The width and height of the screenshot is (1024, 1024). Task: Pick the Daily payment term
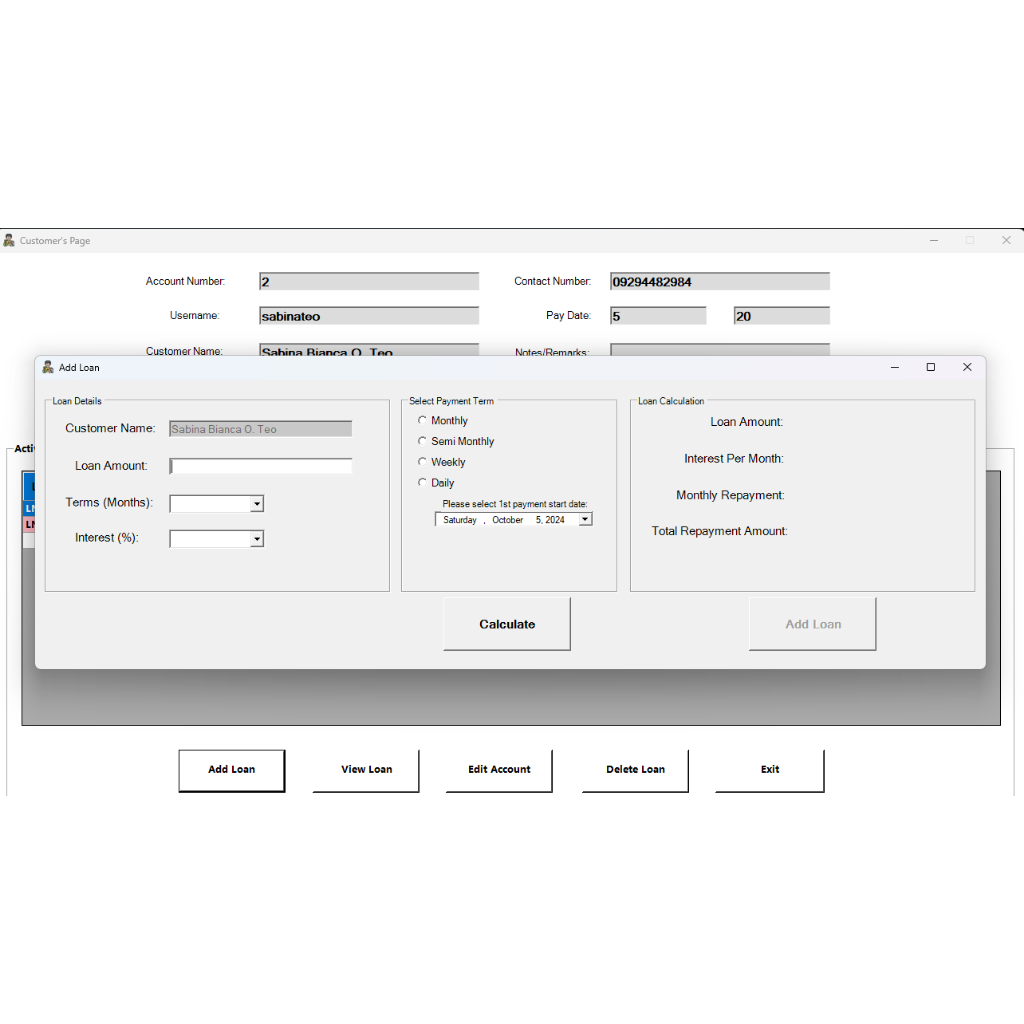click(x=422, y=483)
